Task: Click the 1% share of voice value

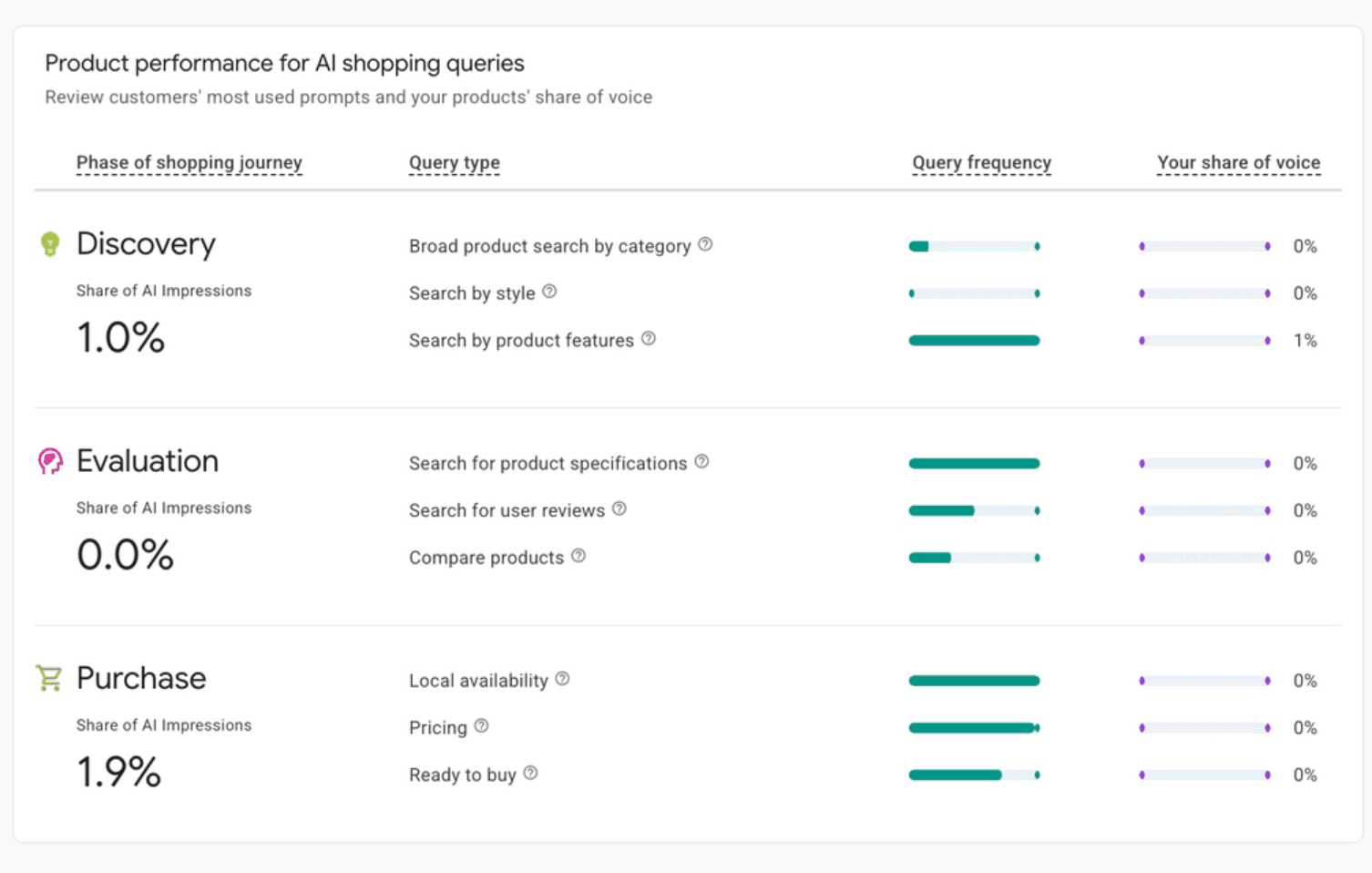Action: pyautogui.click(x=1305, y=341)
